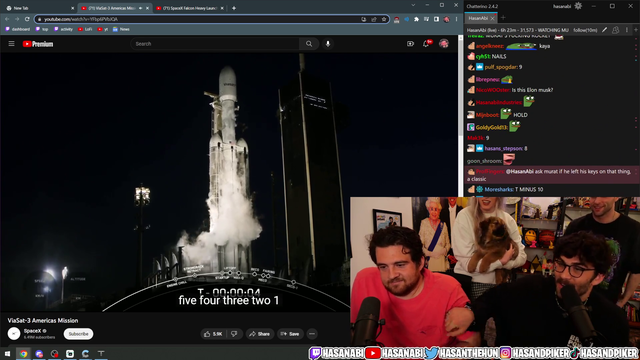Subscribe to the SpaceX channel
640x360 pixels.
click(78, 334)
